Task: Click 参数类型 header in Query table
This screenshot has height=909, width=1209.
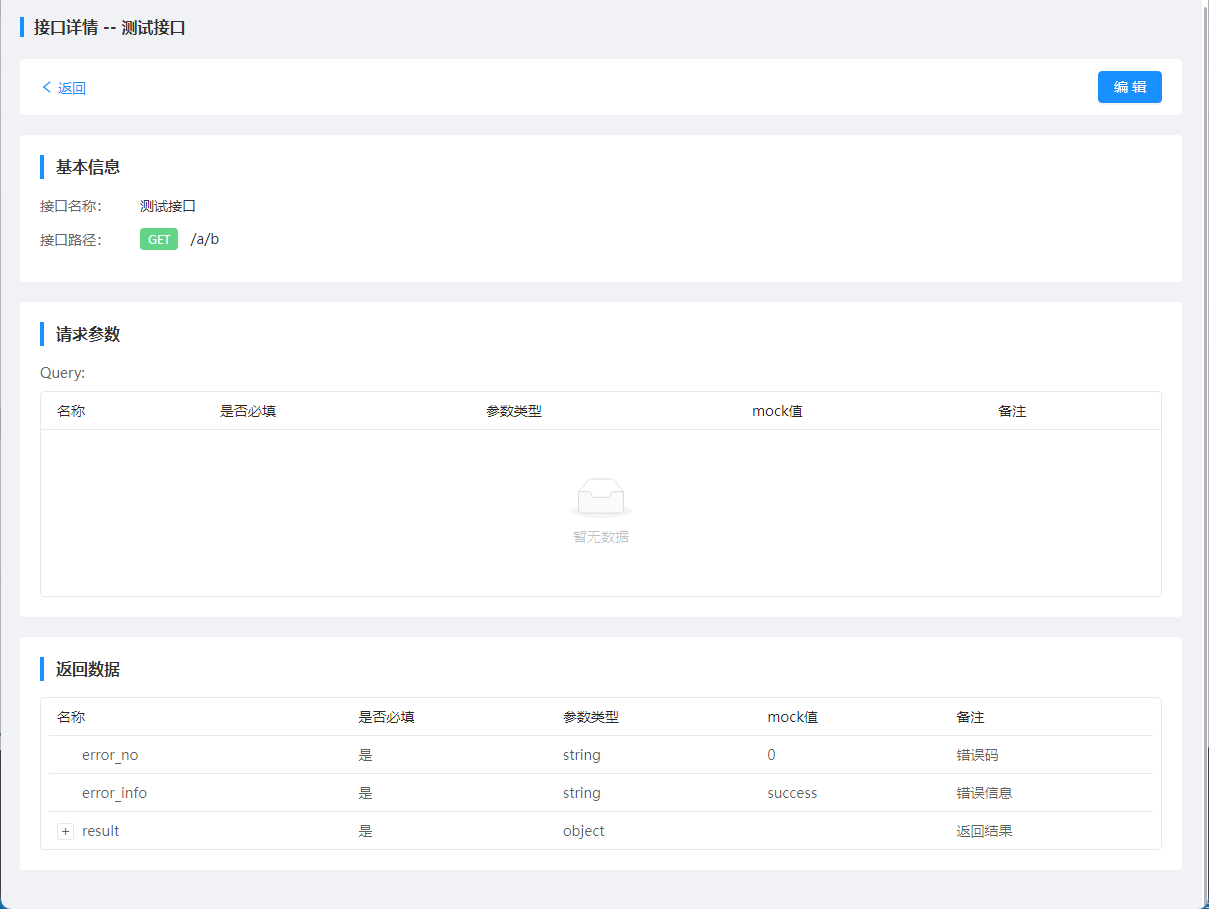Action: [514, 411]
